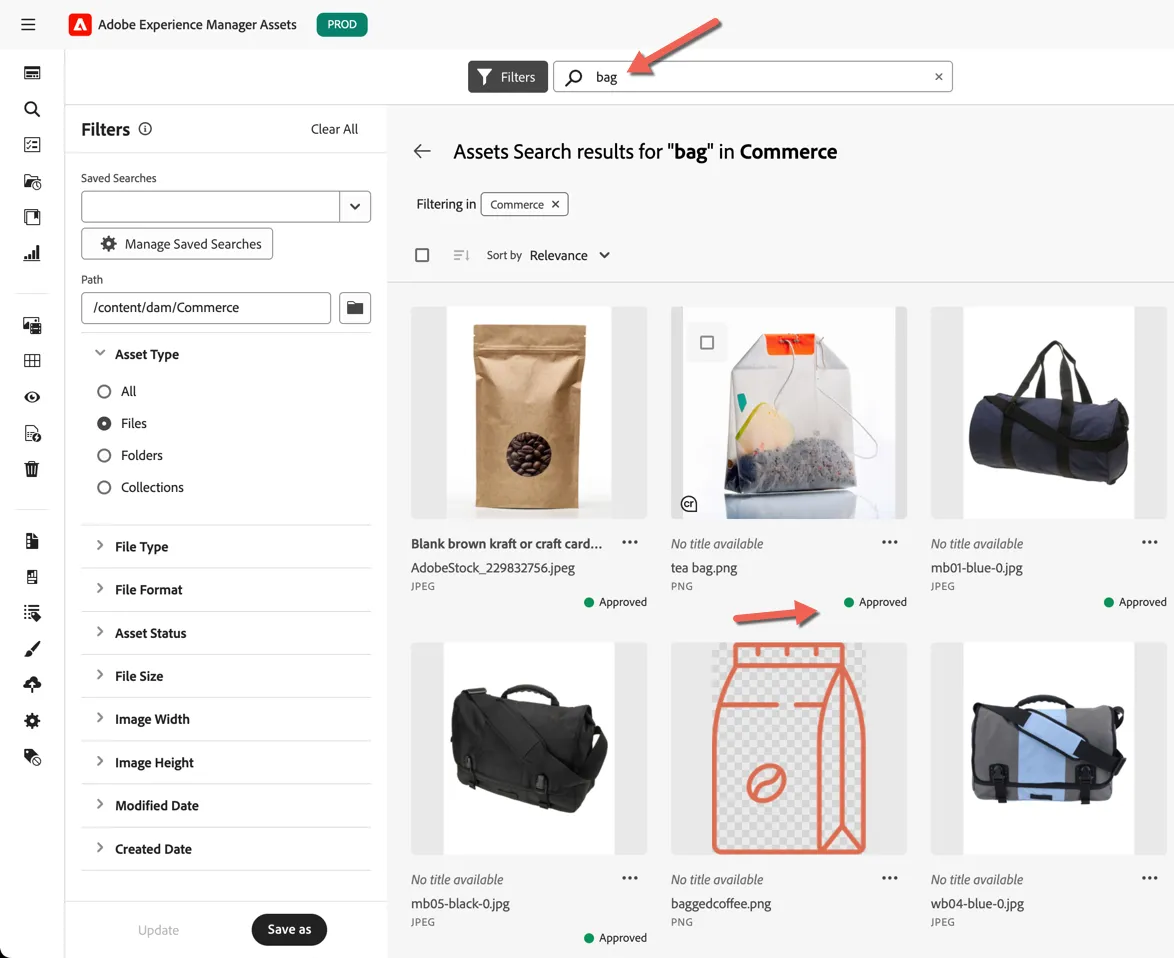Click the content credentials icon on tea bag

(689, 504)
